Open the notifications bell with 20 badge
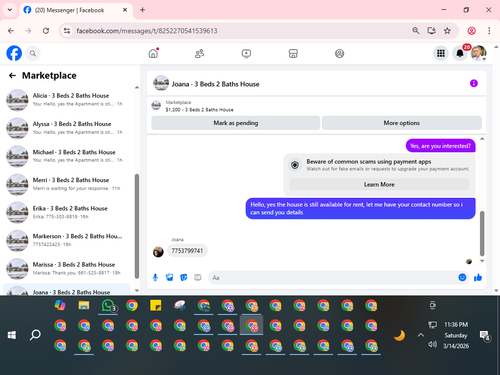Image resolution: width=500 pixels, height=375 pixels. point(460,53)
